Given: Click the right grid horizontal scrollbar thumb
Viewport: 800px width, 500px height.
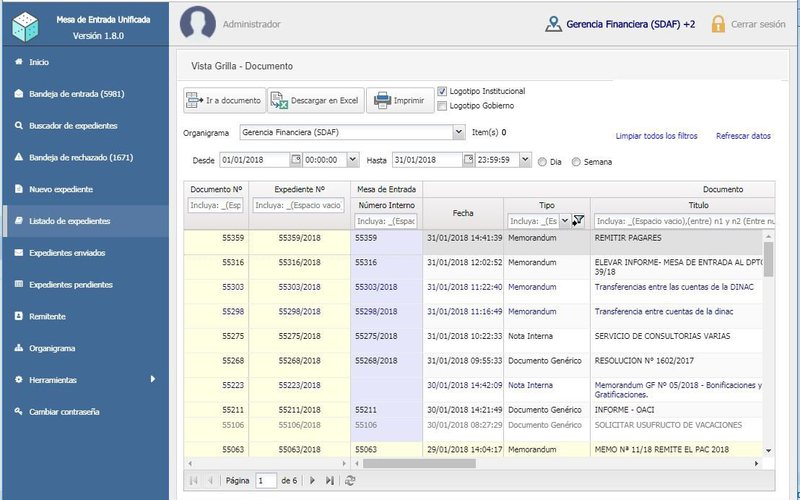Looking at the screenshot, I should (x=419, y=463).
